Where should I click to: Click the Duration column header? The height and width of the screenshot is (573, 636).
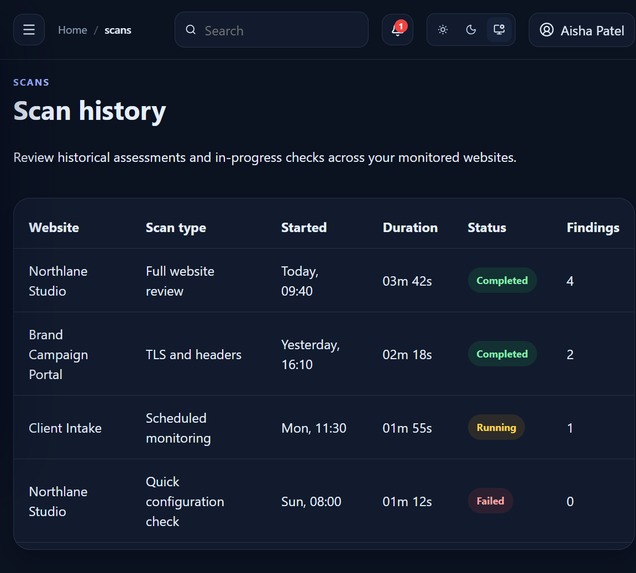click(x=410, y=227)
